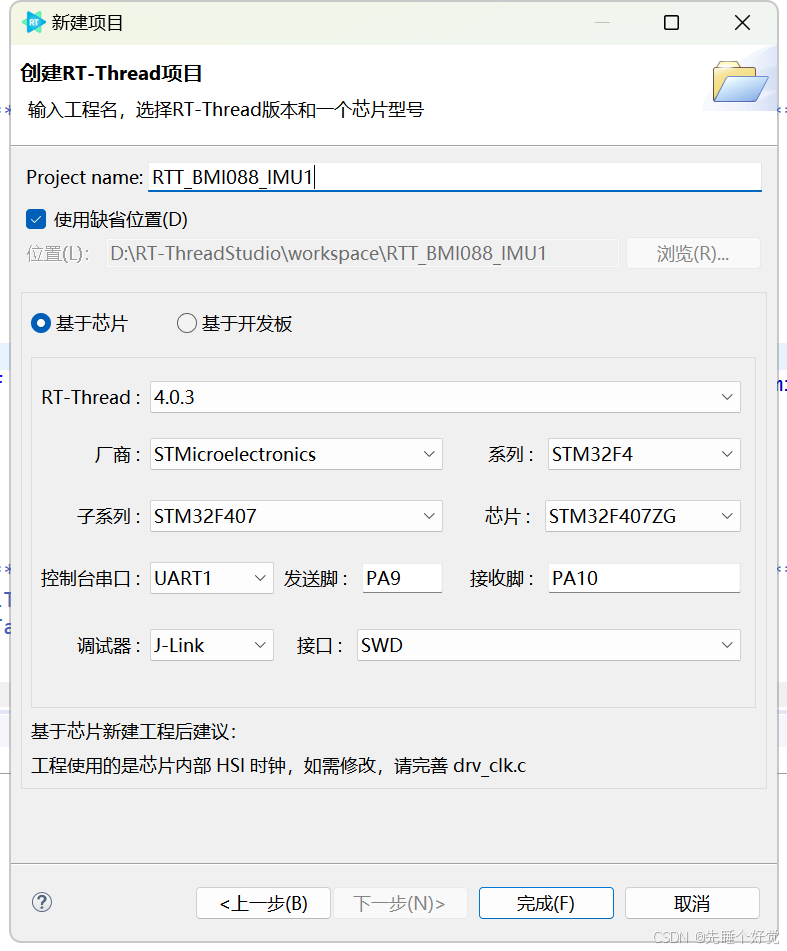
Task: Open the 厂商 STMicroelectronics dropdown
Action: pyautogui.click(x=296, y=454)
